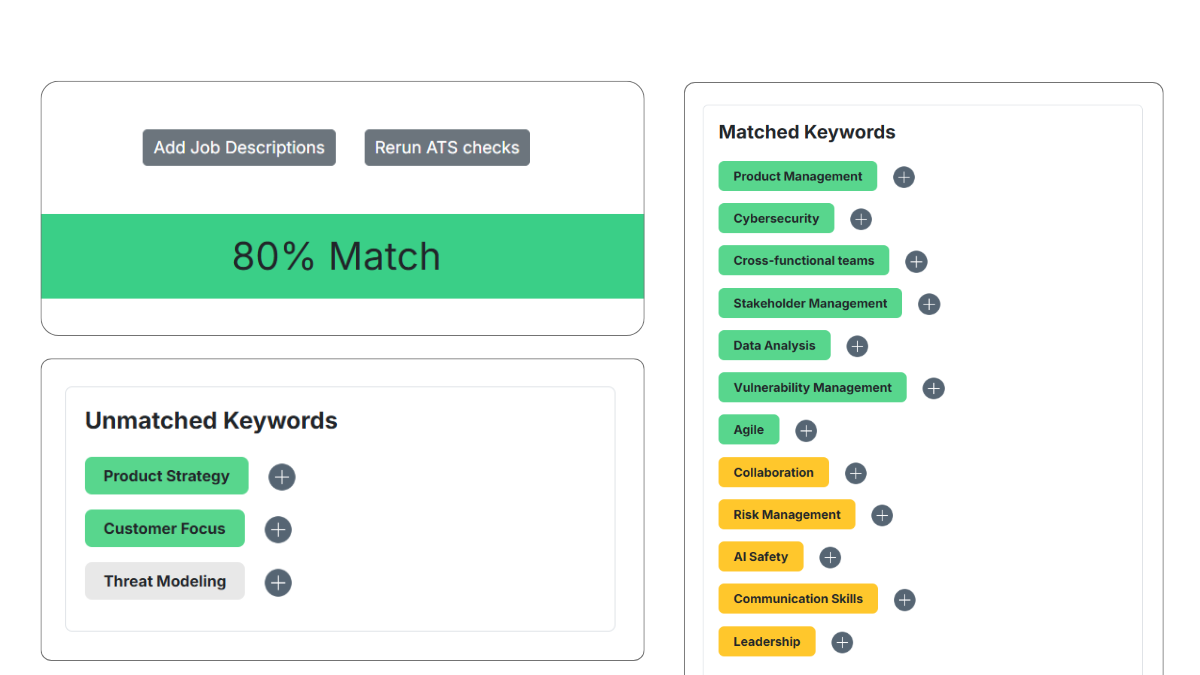Click the plus icon next to AI Safety
This screenshot has height=675, width=1200.
click(829, 557)
